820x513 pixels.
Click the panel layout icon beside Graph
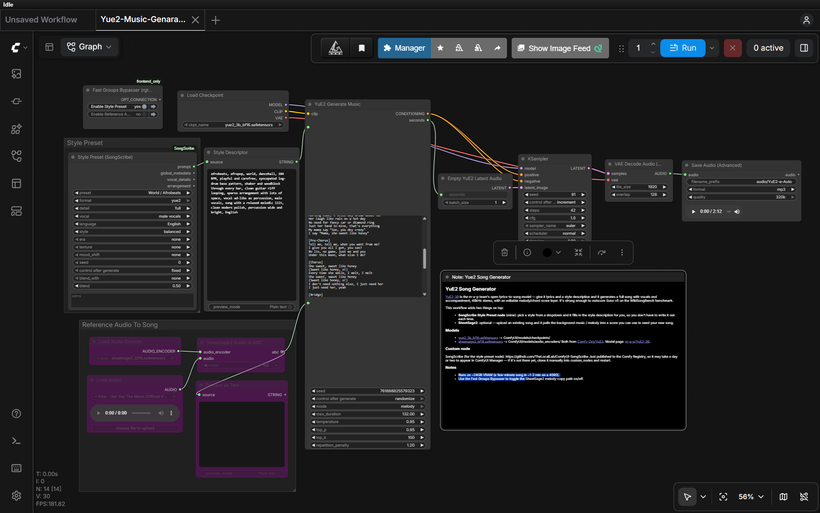(x=49, y=47)
